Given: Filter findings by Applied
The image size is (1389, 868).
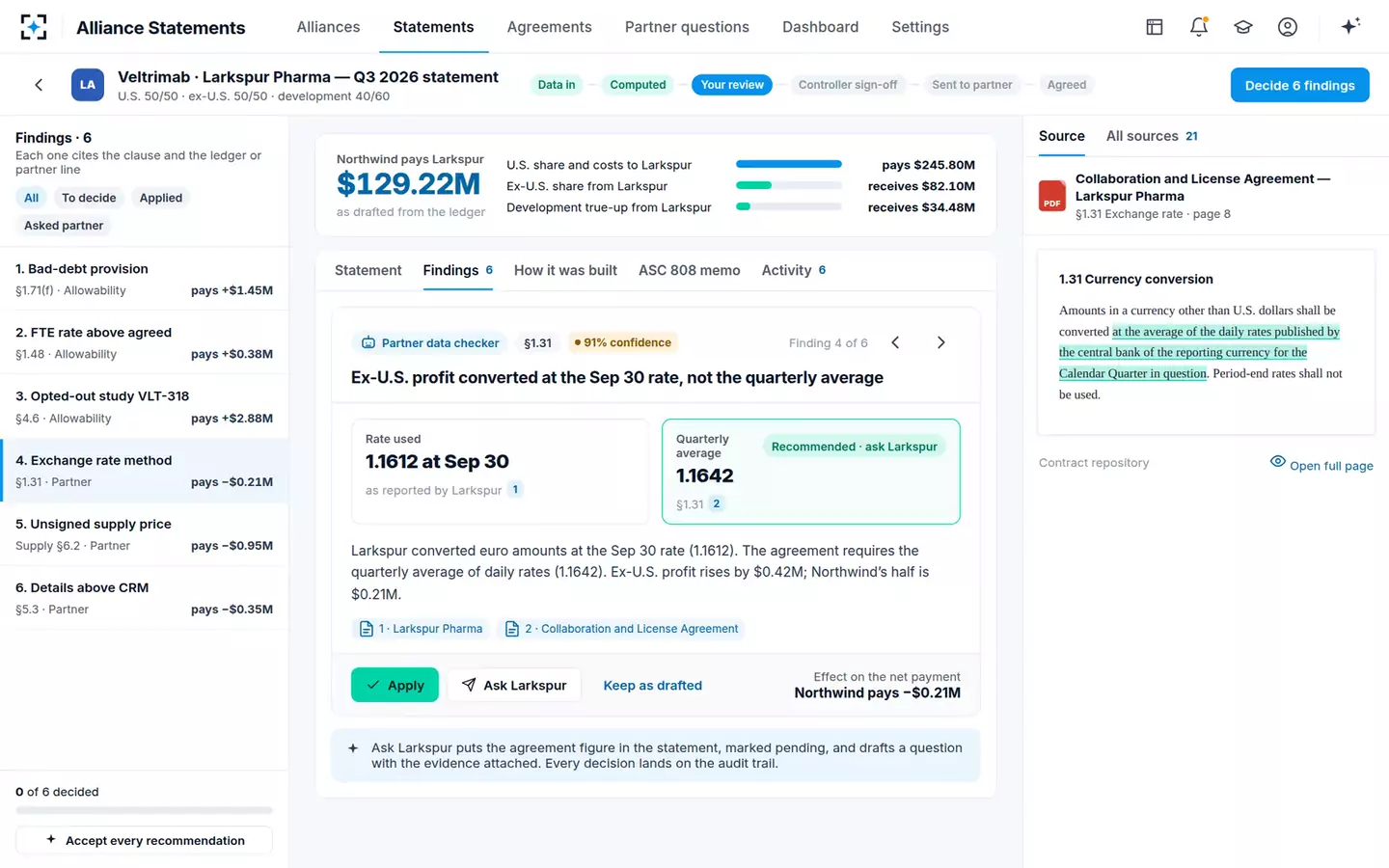Looking at the screenshot, I should (x=161, y=198).
